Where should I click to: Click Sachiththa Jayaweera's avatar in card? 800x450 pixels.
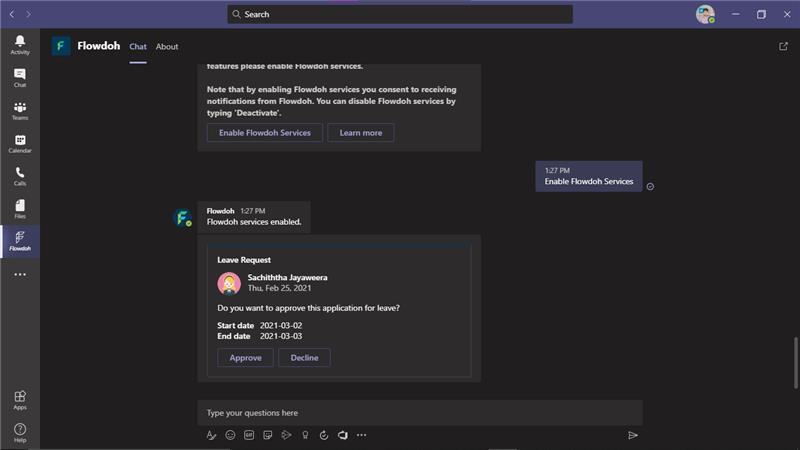(x=229, y=283)
